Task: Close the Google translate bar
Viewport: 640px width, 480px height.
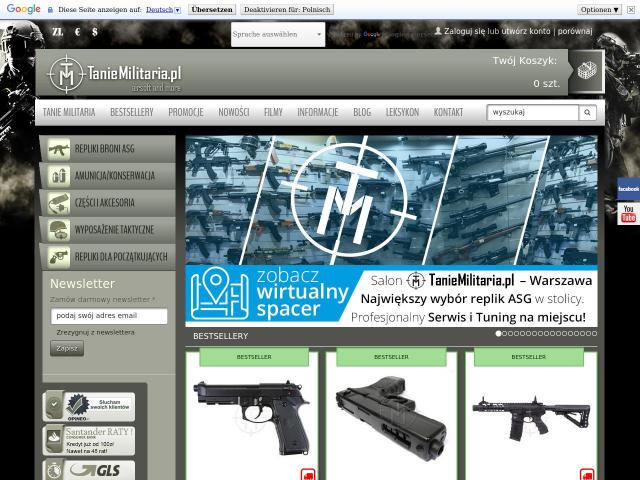Action: [631, 9]
